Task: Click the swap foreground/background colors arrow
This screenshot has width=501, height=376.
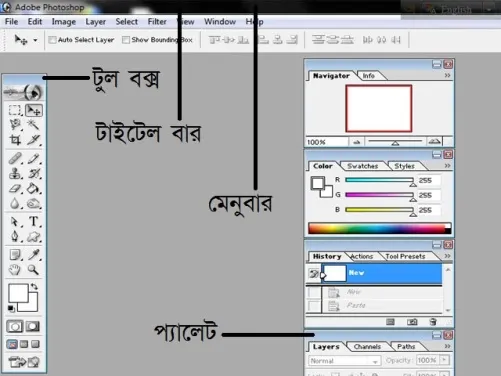Action: point(34,286)
